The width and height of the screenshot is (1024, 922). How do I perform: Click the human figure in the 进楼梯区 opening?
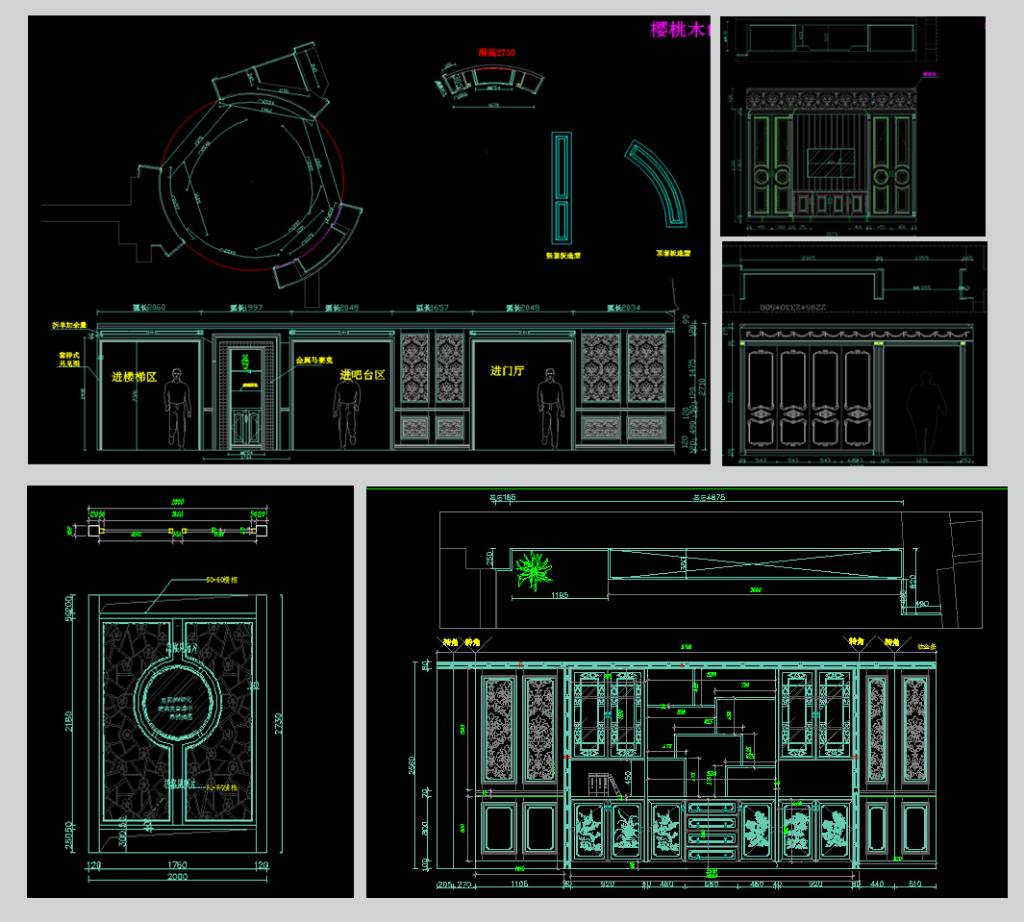click(x=177, y=408)
